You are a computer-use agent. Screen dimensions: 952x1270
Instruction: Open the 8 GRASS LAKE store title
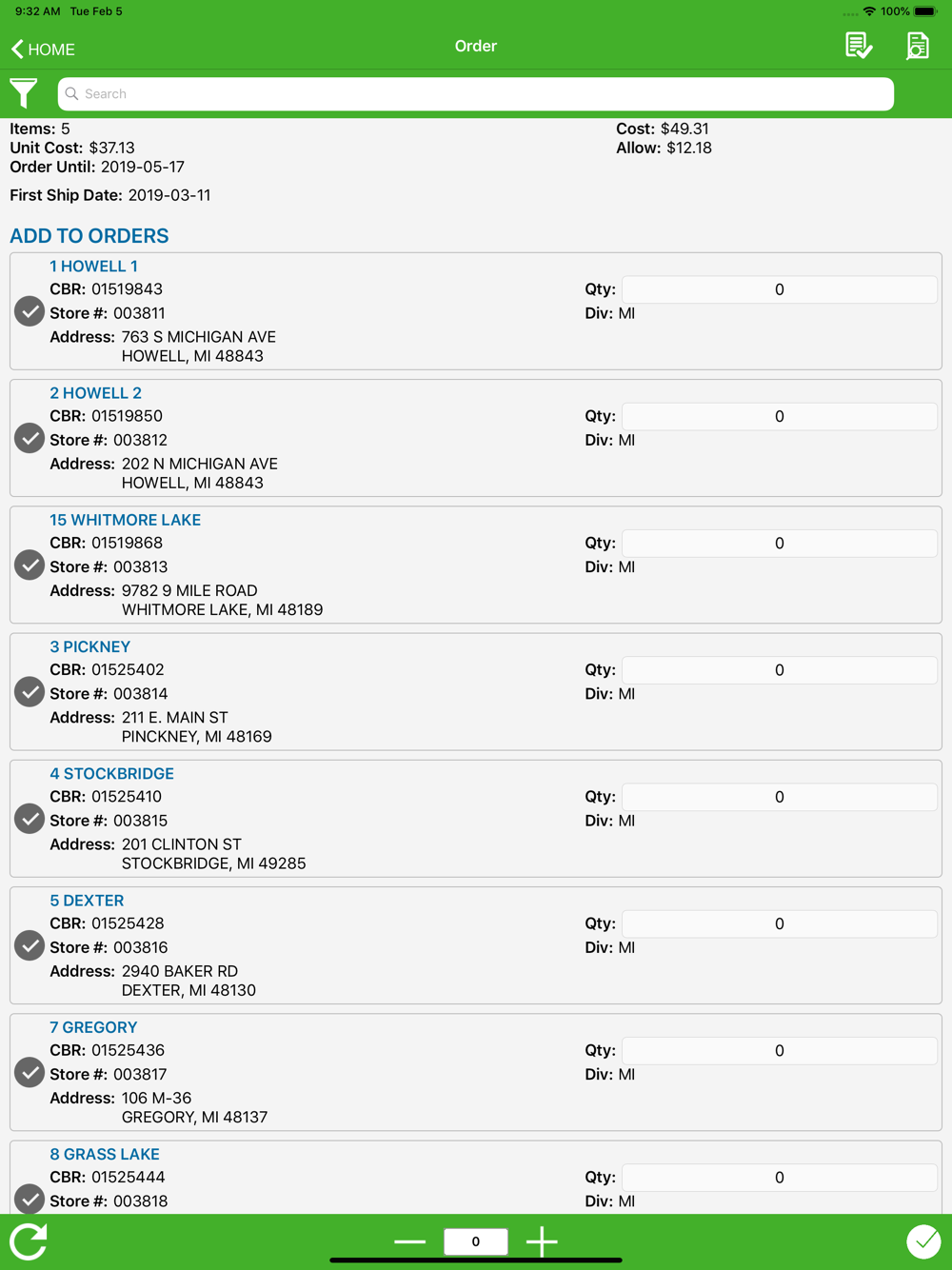click(105, 1154)
